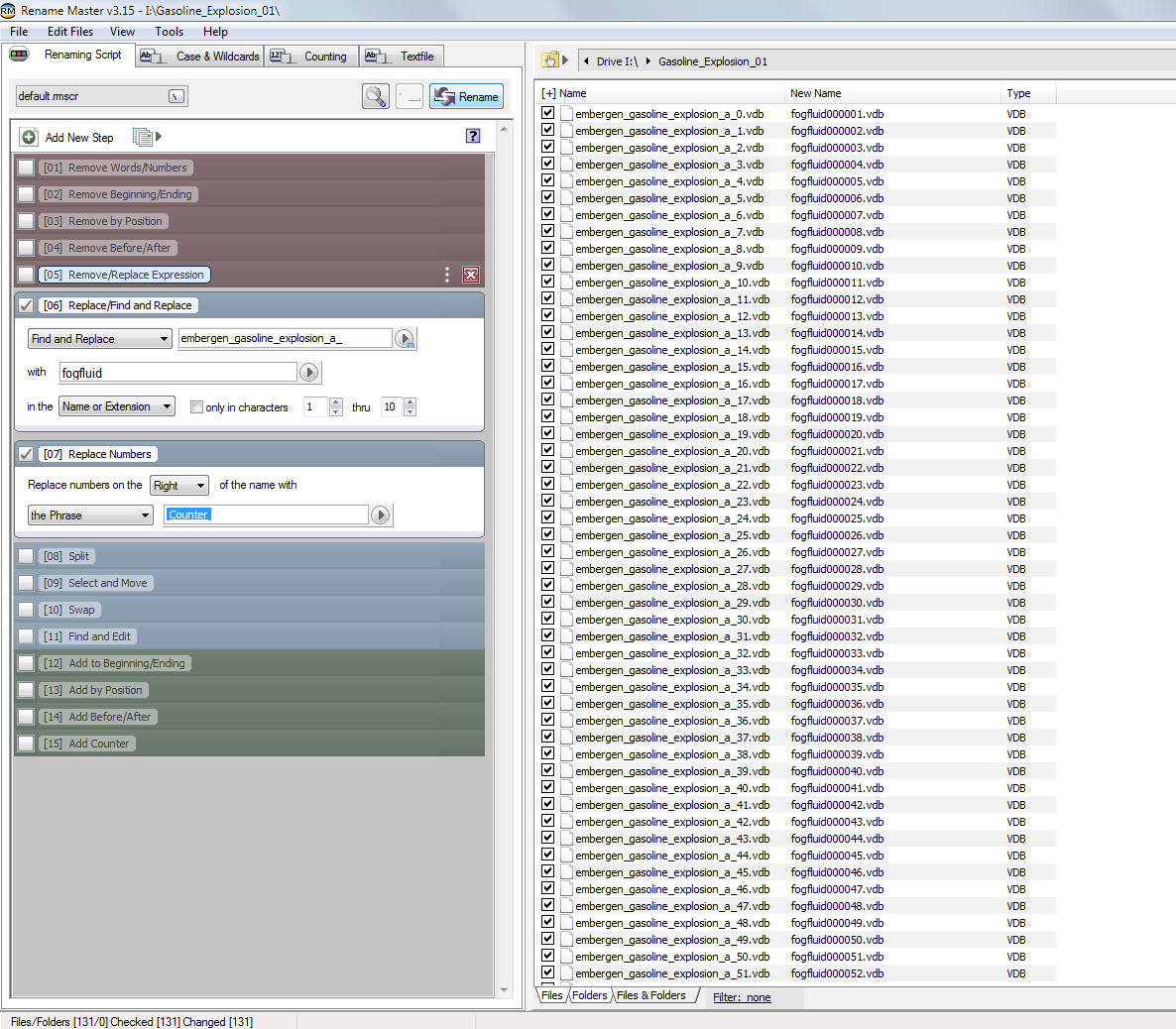Decrease the 'thru' character spinner

coord(410,411)
